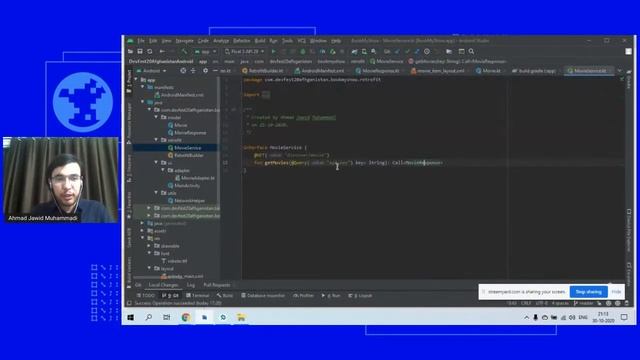Image resolution: width=640 pixels, height=360 pixels.
Task: Click the Search Everywhere magnifier icon
Action: coord(471,51)
